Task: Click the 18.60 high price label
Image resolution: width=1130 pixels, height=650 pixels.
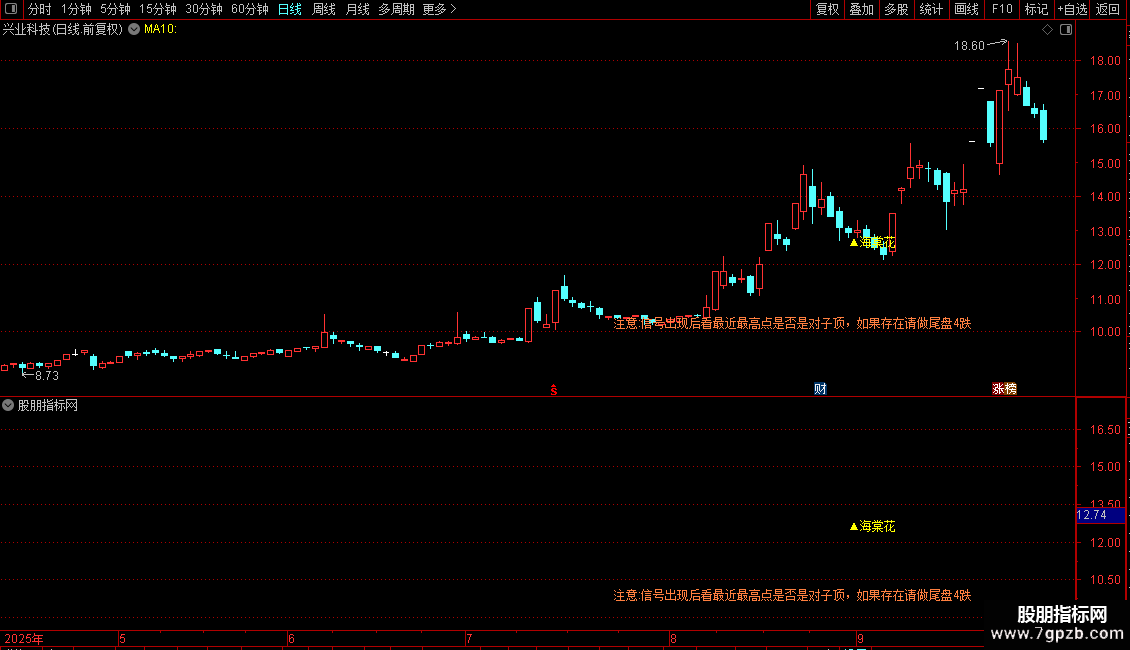Action: click(969, 45)
